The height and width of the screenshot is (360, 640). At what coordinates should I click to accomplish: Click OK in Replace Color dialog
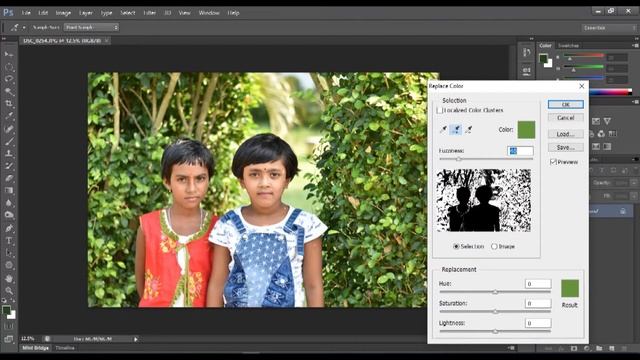tap(566, 104)
